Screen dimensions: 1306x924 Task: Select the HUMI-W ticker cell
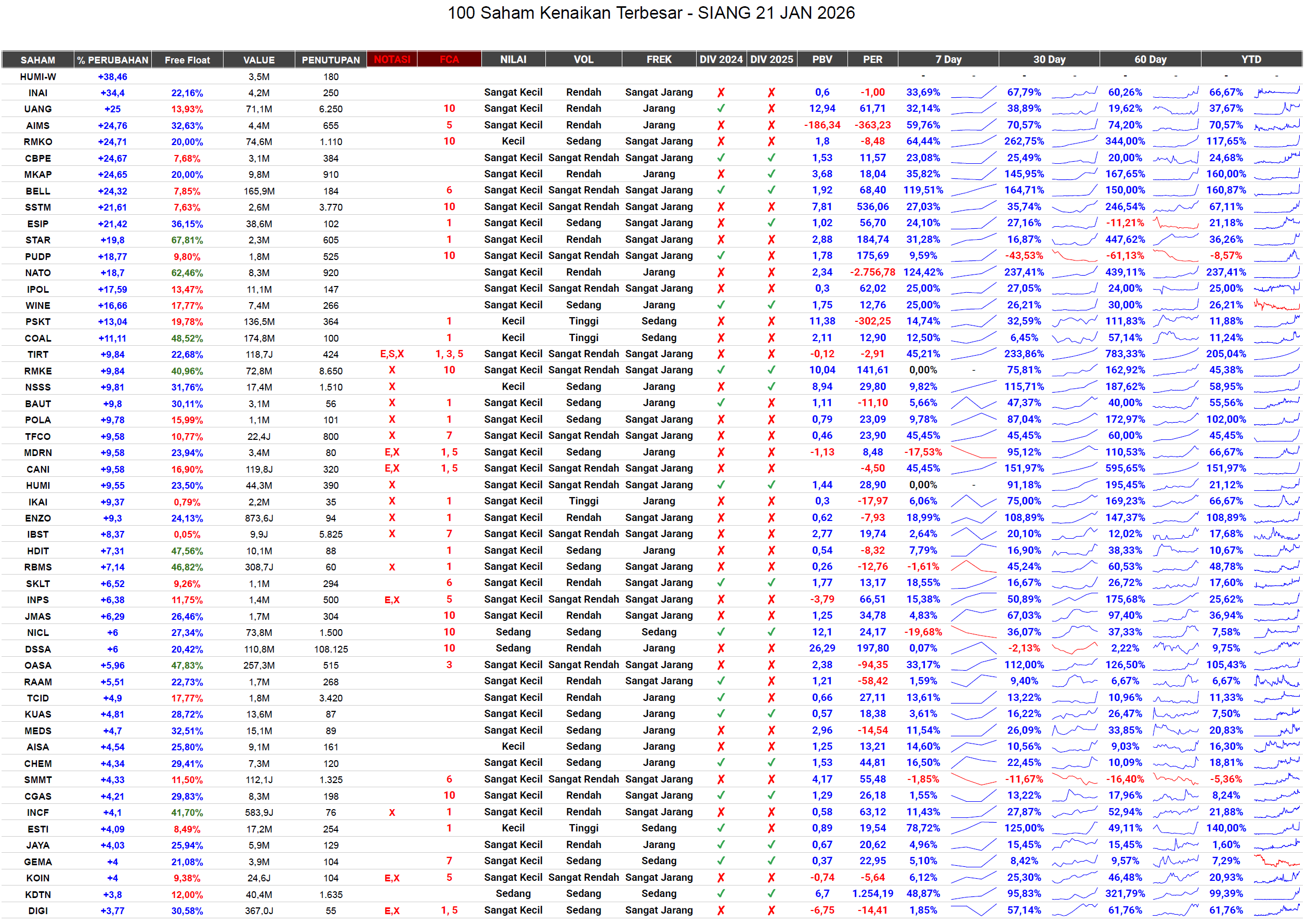tap(38, 77)
